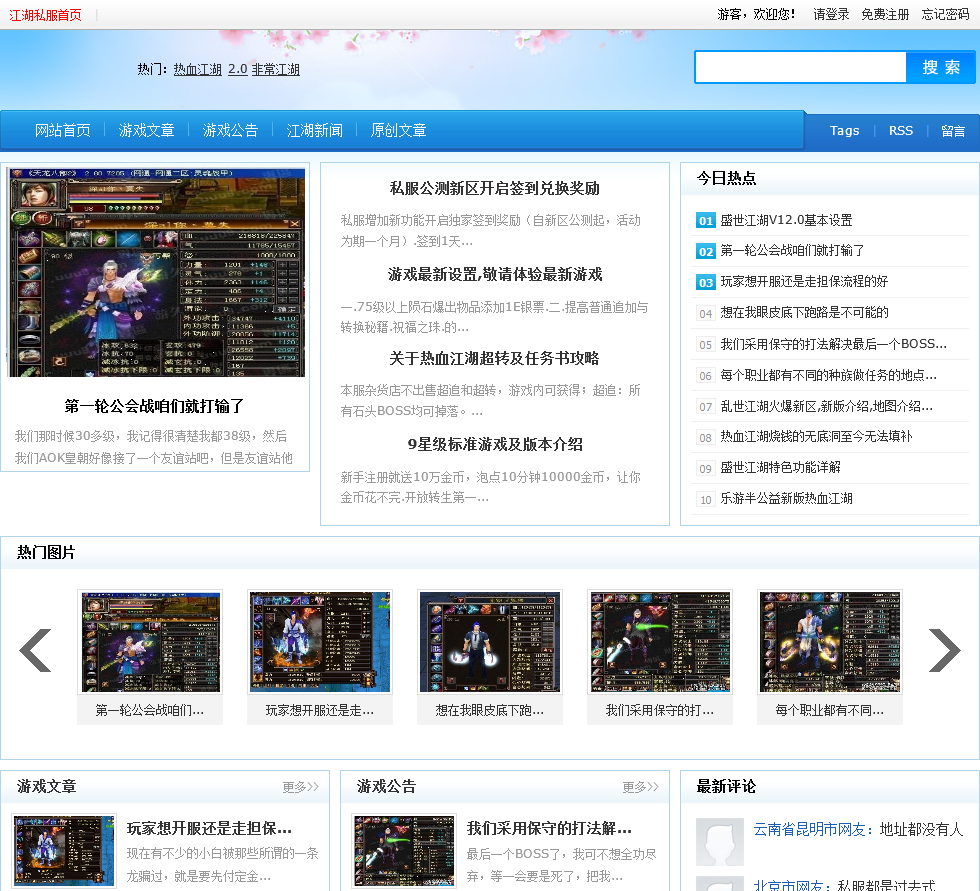Open carousel thumbnail 我们采用保守的打...

(x=660, y=642)
